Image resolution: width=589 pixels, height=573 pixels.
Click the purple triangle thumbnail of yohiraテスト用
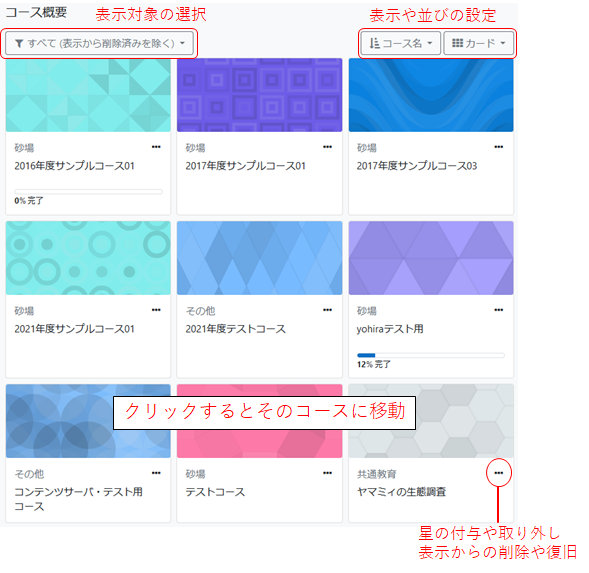coord(431,258)
